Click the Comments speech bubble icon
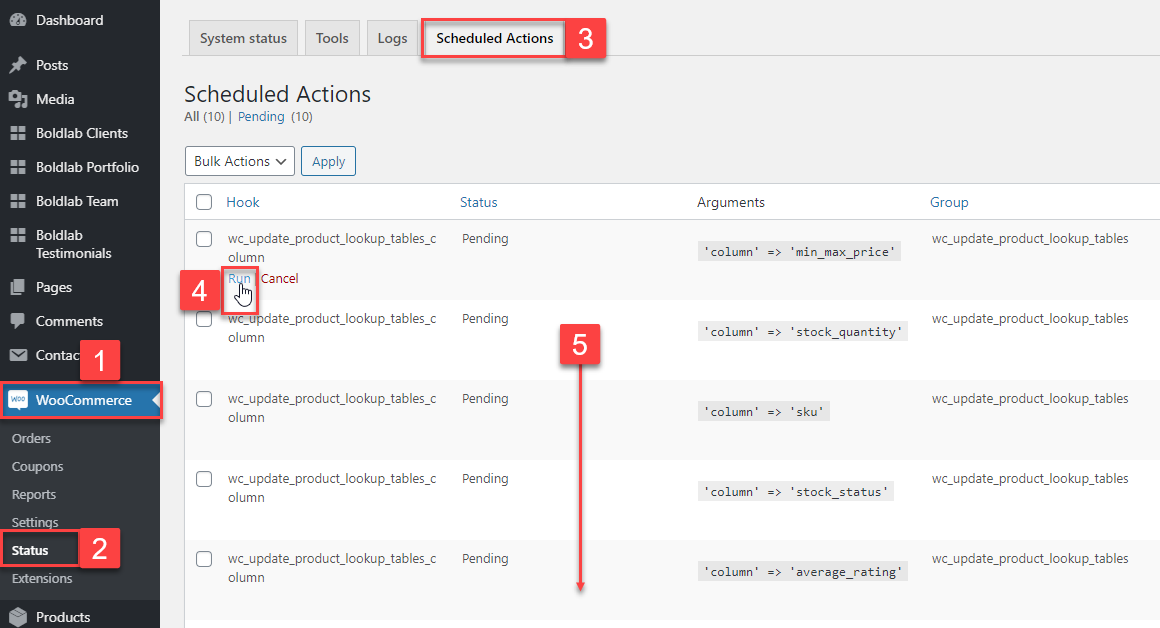The image size is (1160, 628). [x=17, y=321]
